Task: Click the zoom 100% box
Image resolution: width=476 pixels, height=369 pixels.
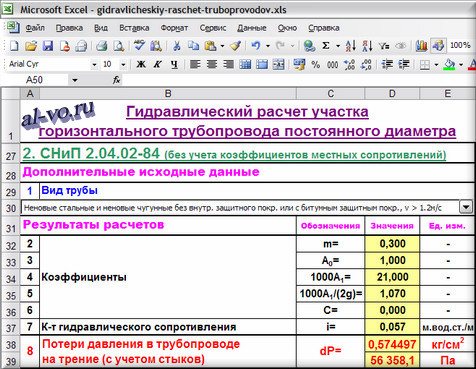Action: (460, 46)
